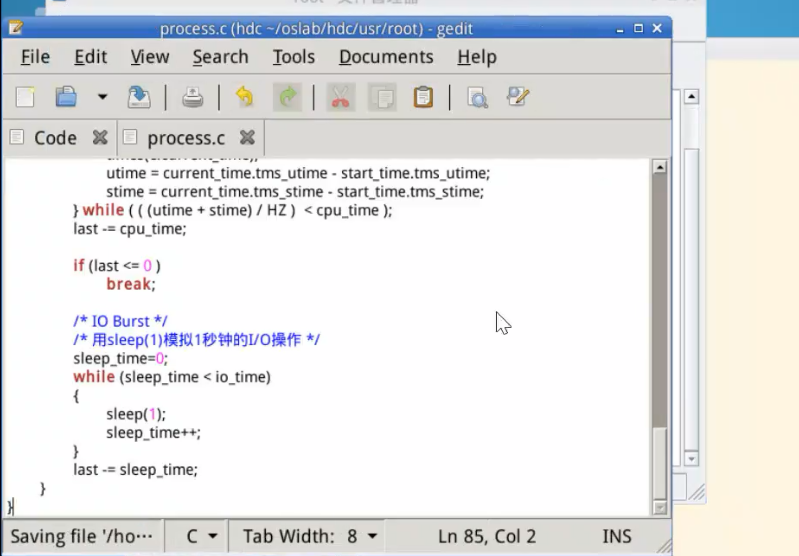This screenshot has height=556, width=799.
Task: Change Tab Width setting dropdown
Action: [310, 537]
